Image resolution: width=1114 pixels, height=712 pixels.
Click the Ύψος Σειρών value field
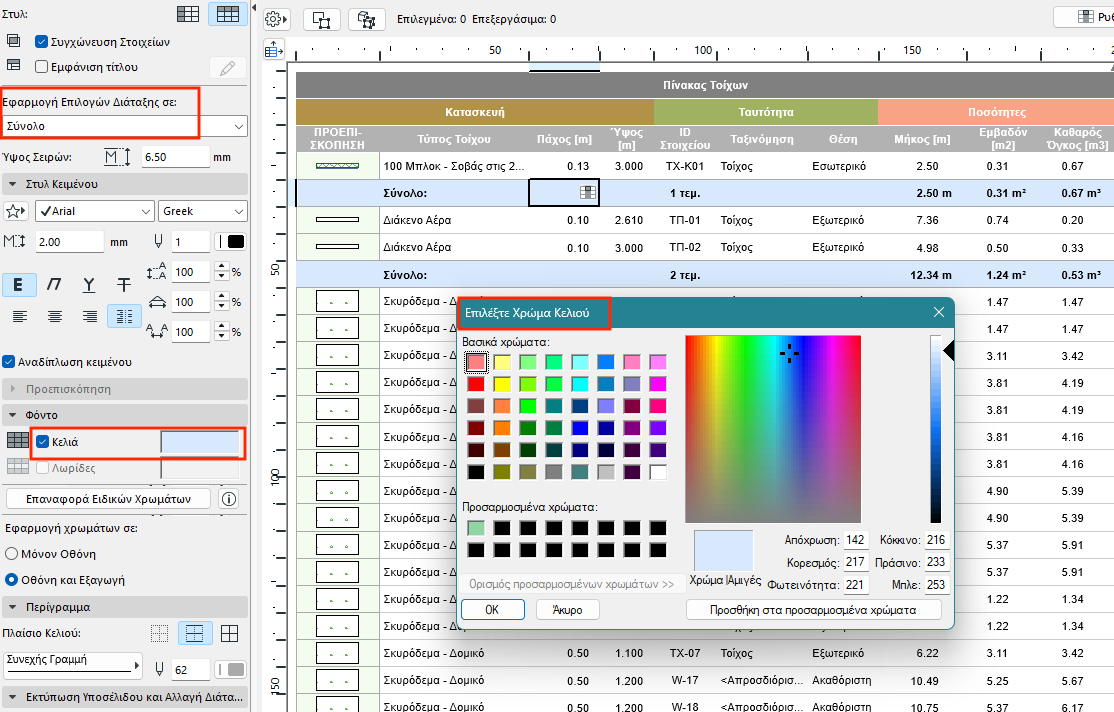tap(174, 157)
